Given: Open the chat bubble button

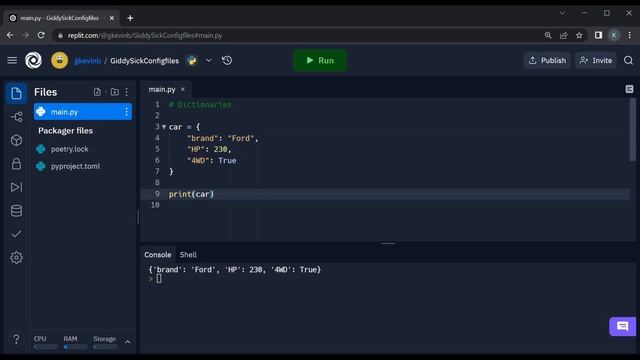Looking at the screenshot, I should pos(622,327).
